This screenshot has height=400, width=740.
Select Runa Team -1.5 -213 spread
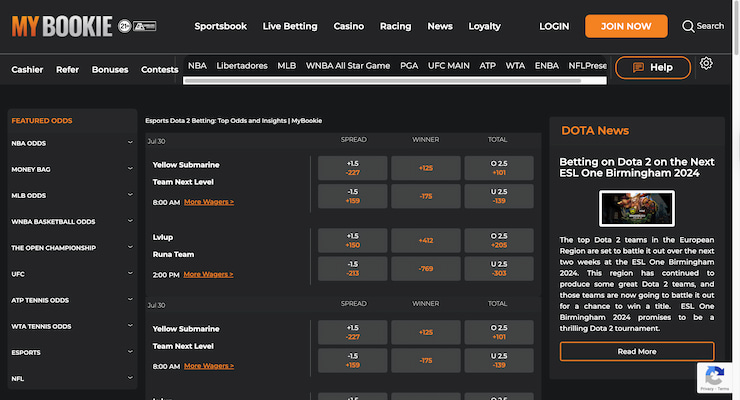tap(353, 269)
